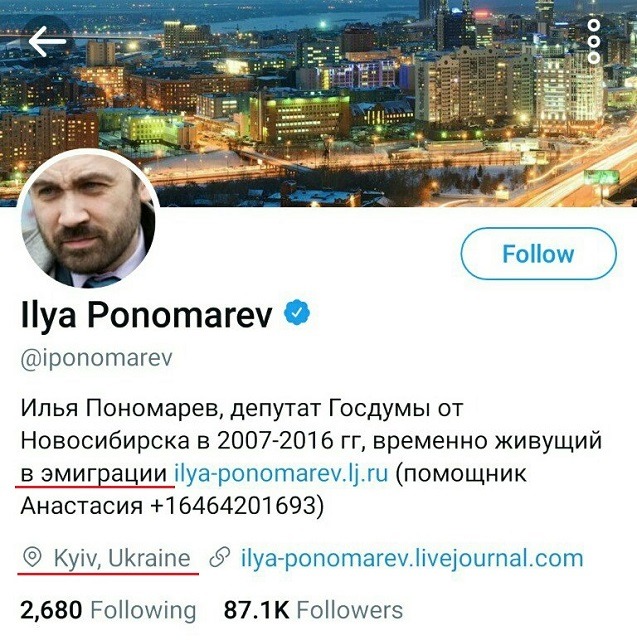
Task: Tap the back arrow icon
Action: (47, 41)
